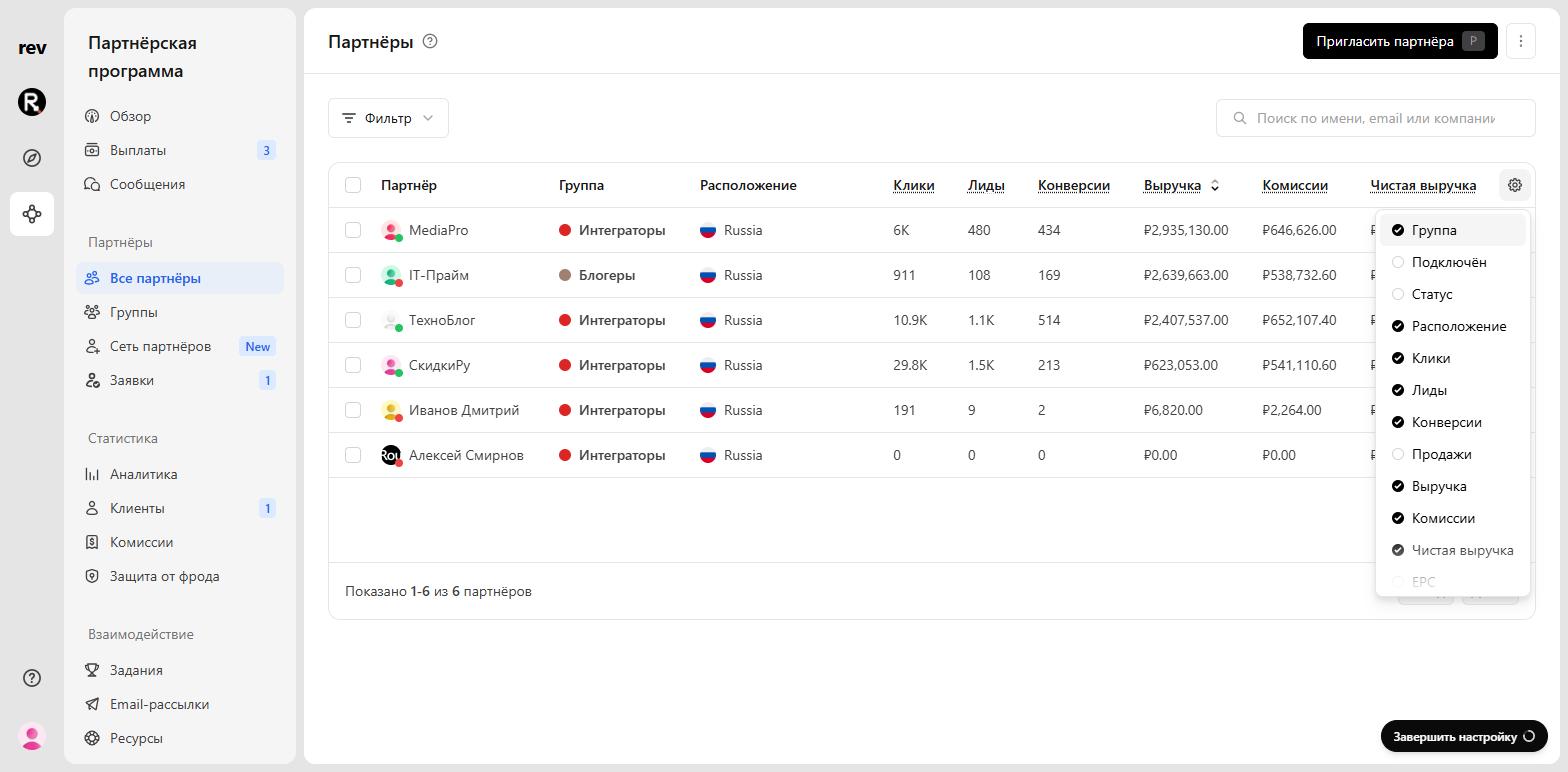The image size is (1568, 772).
Task: Click the Завершить настройку button
Action: [1464, 737]
